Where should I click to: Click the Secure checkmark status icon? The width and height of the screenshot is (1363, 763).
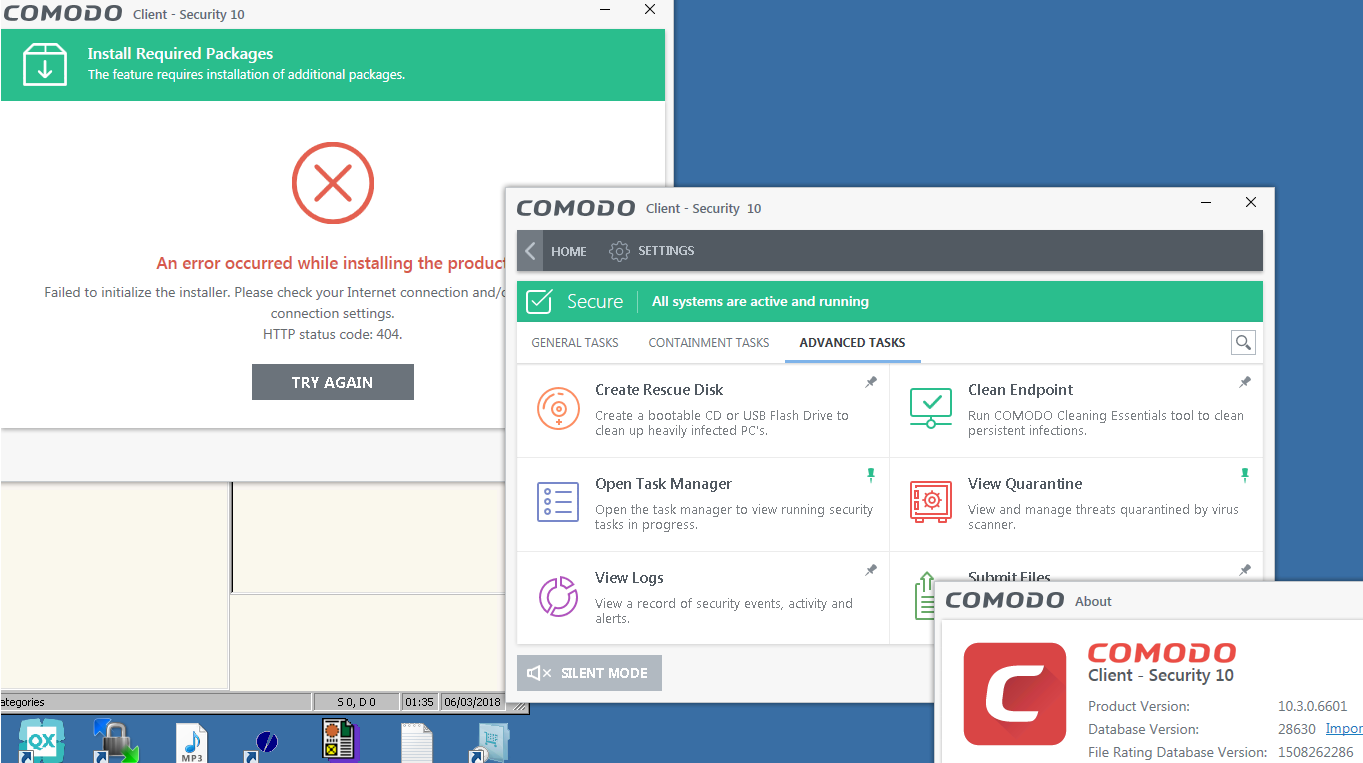click(x=540, y=301)
